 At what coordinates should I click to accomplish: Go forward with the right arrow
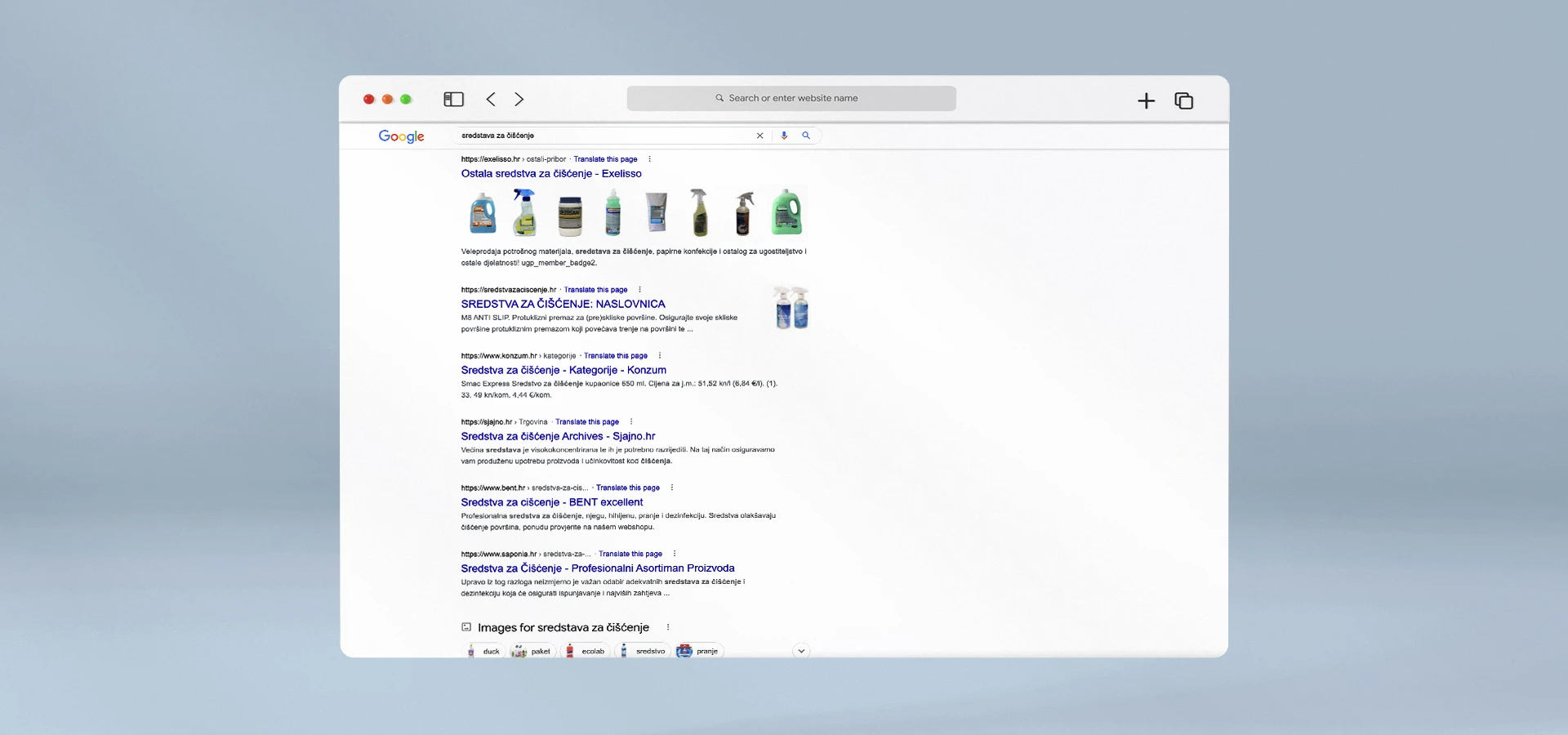[519, 99]
